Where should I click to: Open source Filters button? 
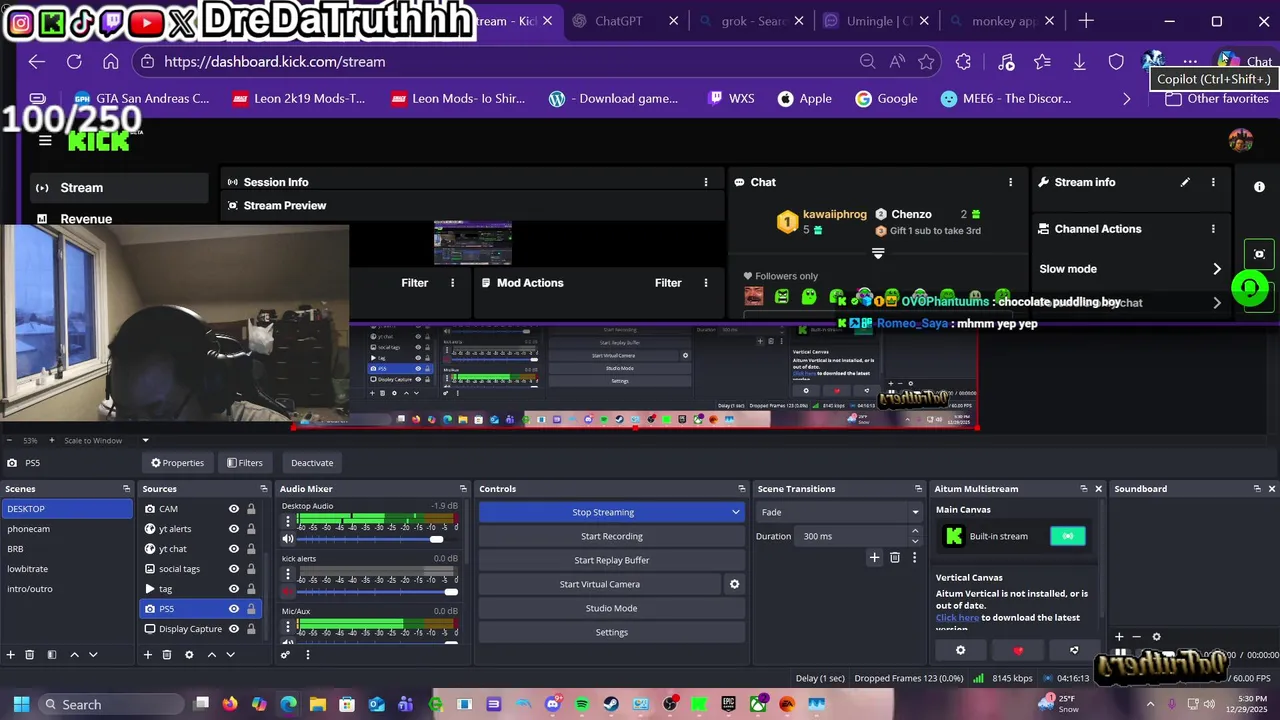tap(245, 463)
